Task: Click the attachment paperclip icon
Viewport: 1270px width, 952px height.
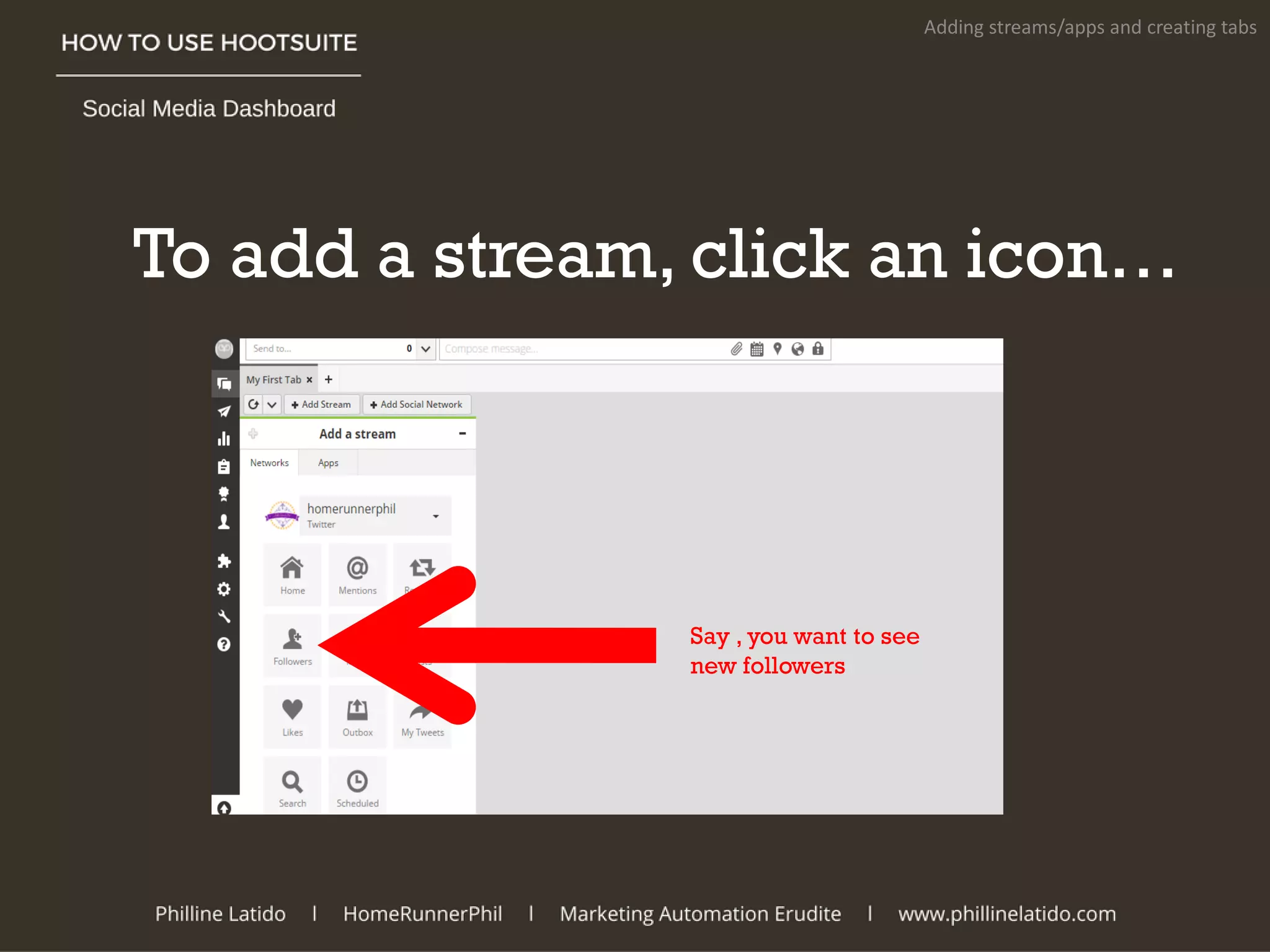Action: [x=737, y=349]
